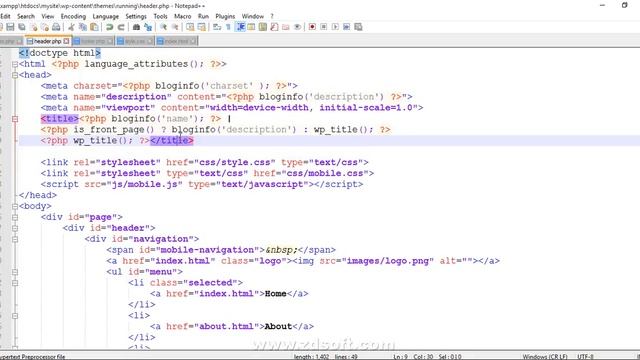Click the "UTF-8" encoding status field
Viewport: 640px width, 360px height.
coord(586,357)
